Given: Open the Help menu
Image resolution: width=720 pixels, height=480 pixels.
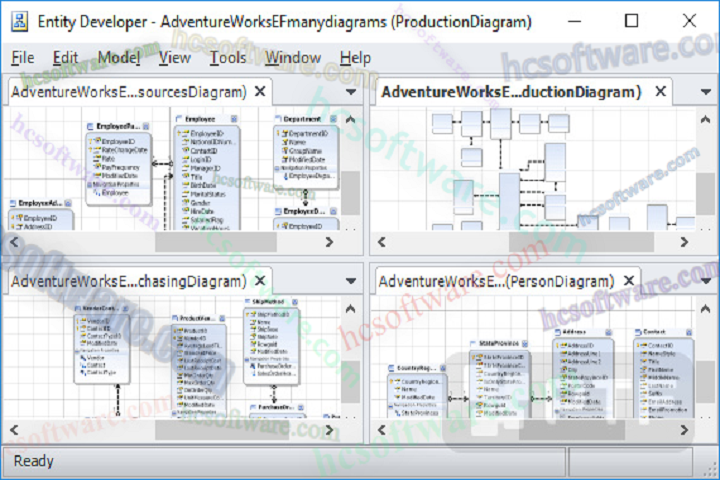Looking at the screenshot, I should coord(355,58).
